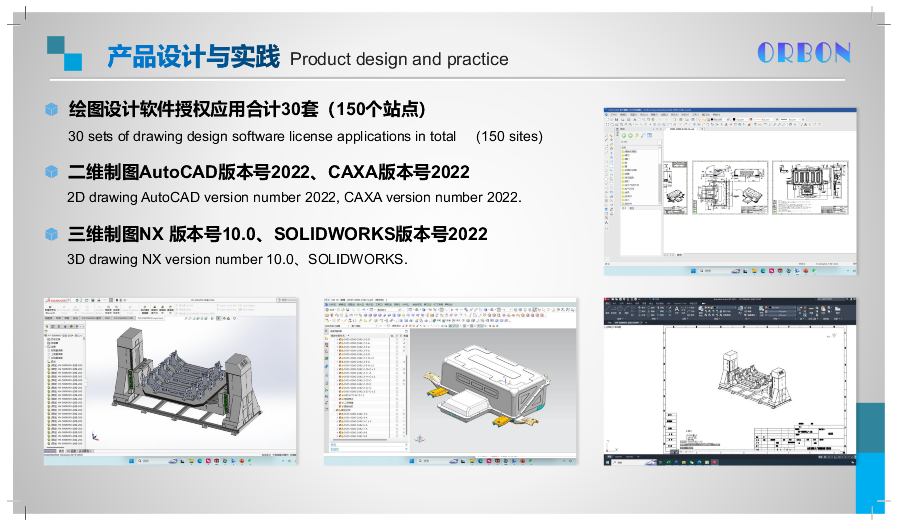Toggle the last component checkbox in NX assembly navigator
The width and height of the screenshot is (897, 526).
pos(399,436)
